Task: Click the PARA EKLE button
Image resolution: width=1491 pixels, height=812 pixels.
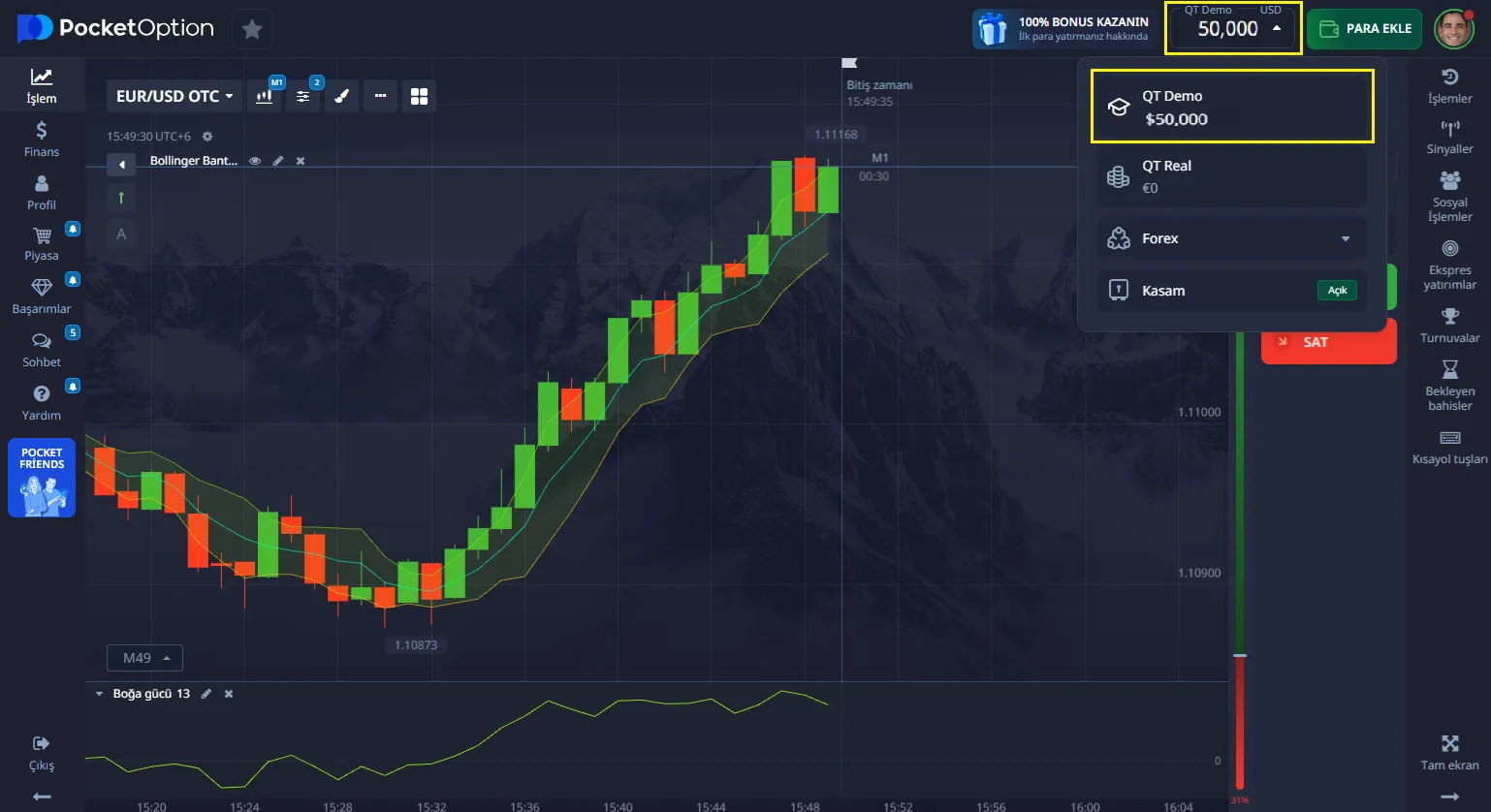Action: tap(1364, 29)
